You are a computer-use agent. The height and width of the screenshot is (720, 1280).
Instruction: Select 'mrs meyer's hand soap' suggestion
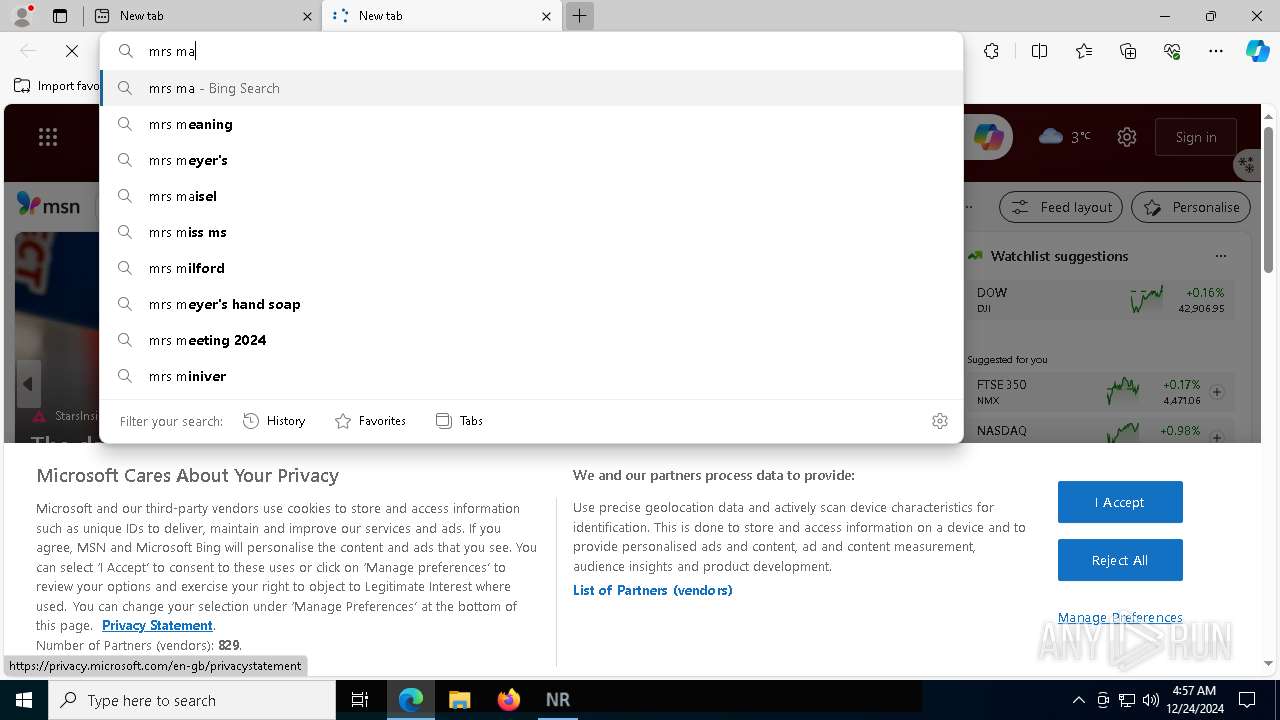pos(531,304)
